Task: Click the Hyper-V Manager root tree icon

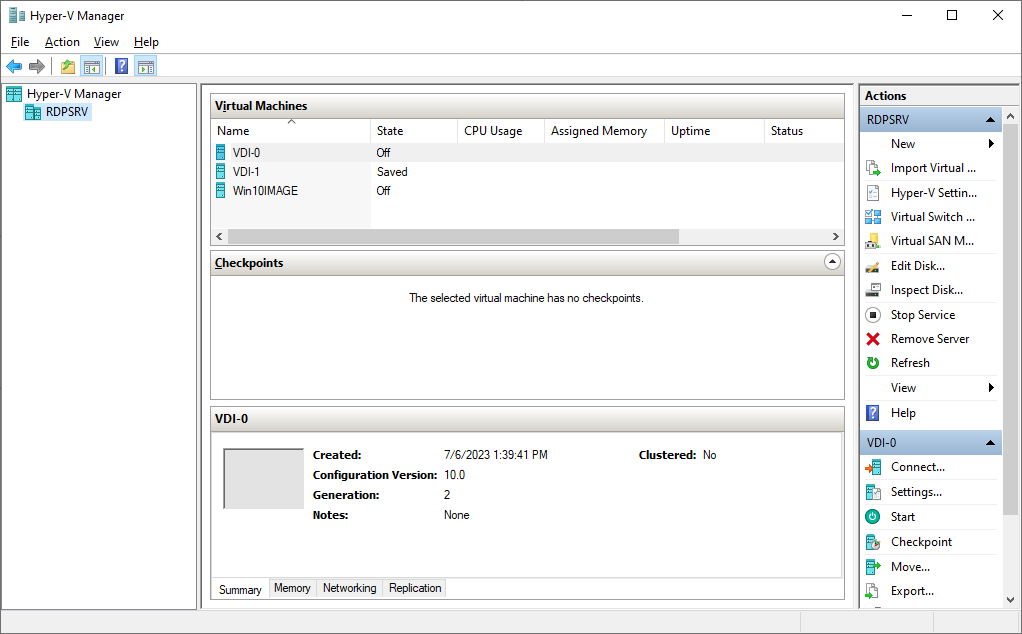Action: (14, 94)
